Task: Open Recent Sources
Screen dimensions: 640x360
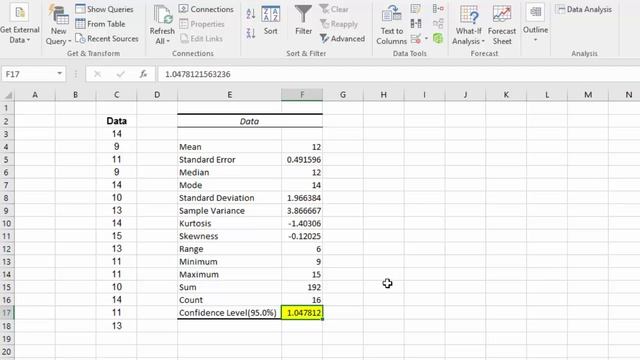Action: 107,39
